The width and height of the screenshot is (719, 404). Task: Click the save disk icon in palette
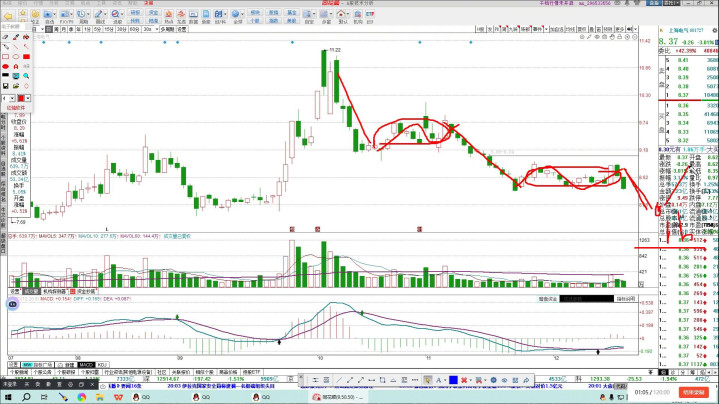[6, 86]
